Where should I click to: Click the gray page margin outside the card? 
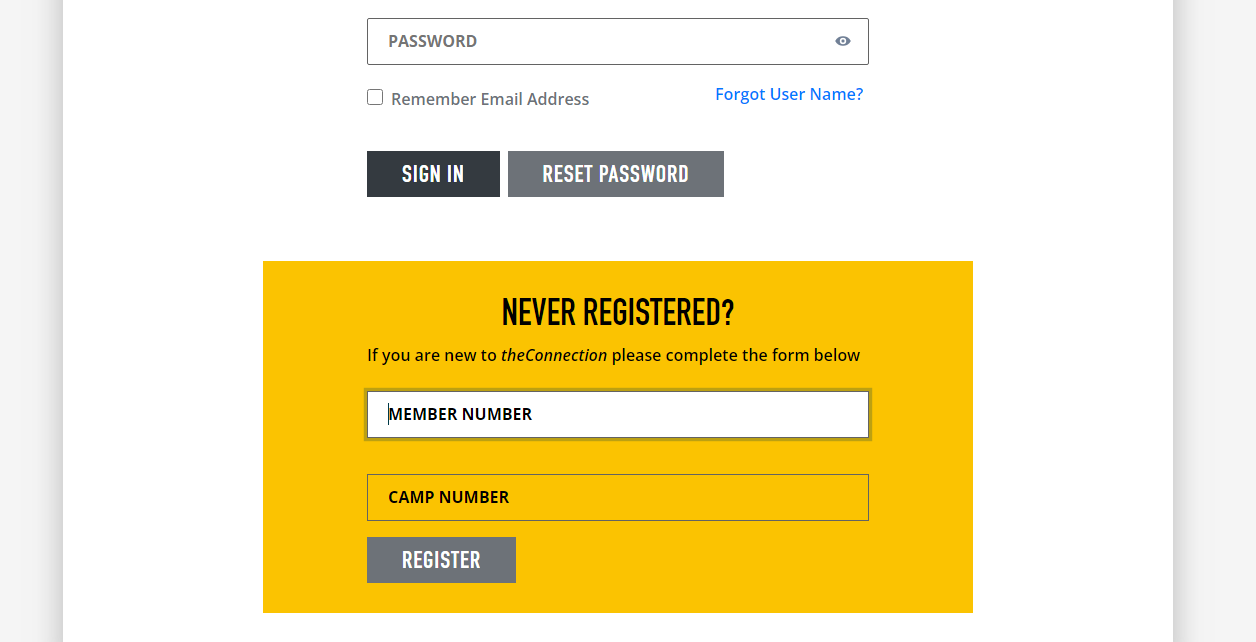[x=1215, y=320]
